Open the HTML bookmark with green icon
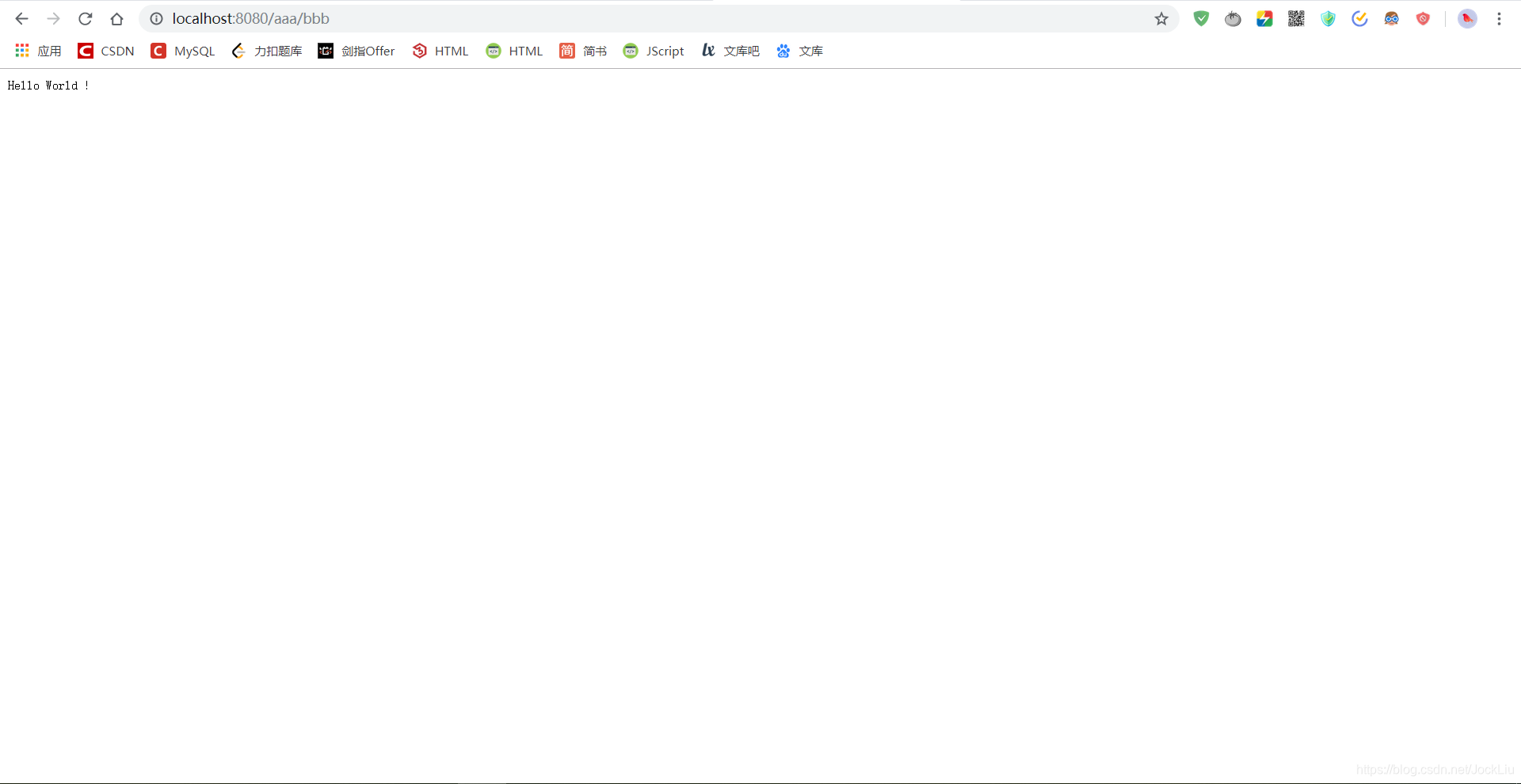Image resolution: width=1521 pixels, height=784 pixels. click(x=515, y=51)
